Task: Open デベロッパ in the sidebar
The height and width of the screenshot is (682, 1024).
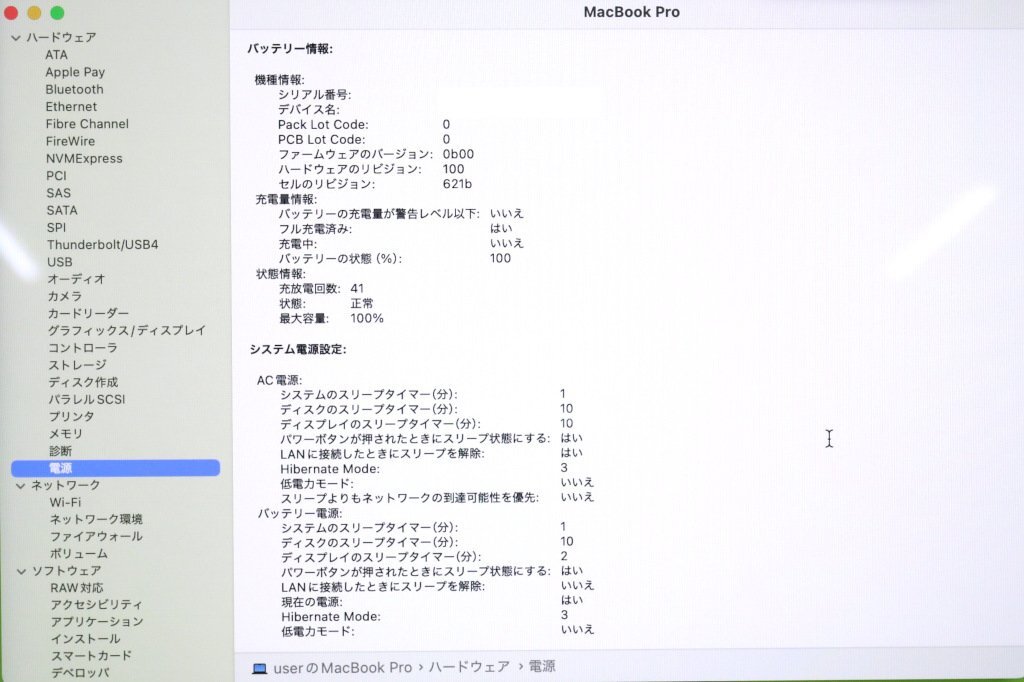Action: (x=80, y=673)
